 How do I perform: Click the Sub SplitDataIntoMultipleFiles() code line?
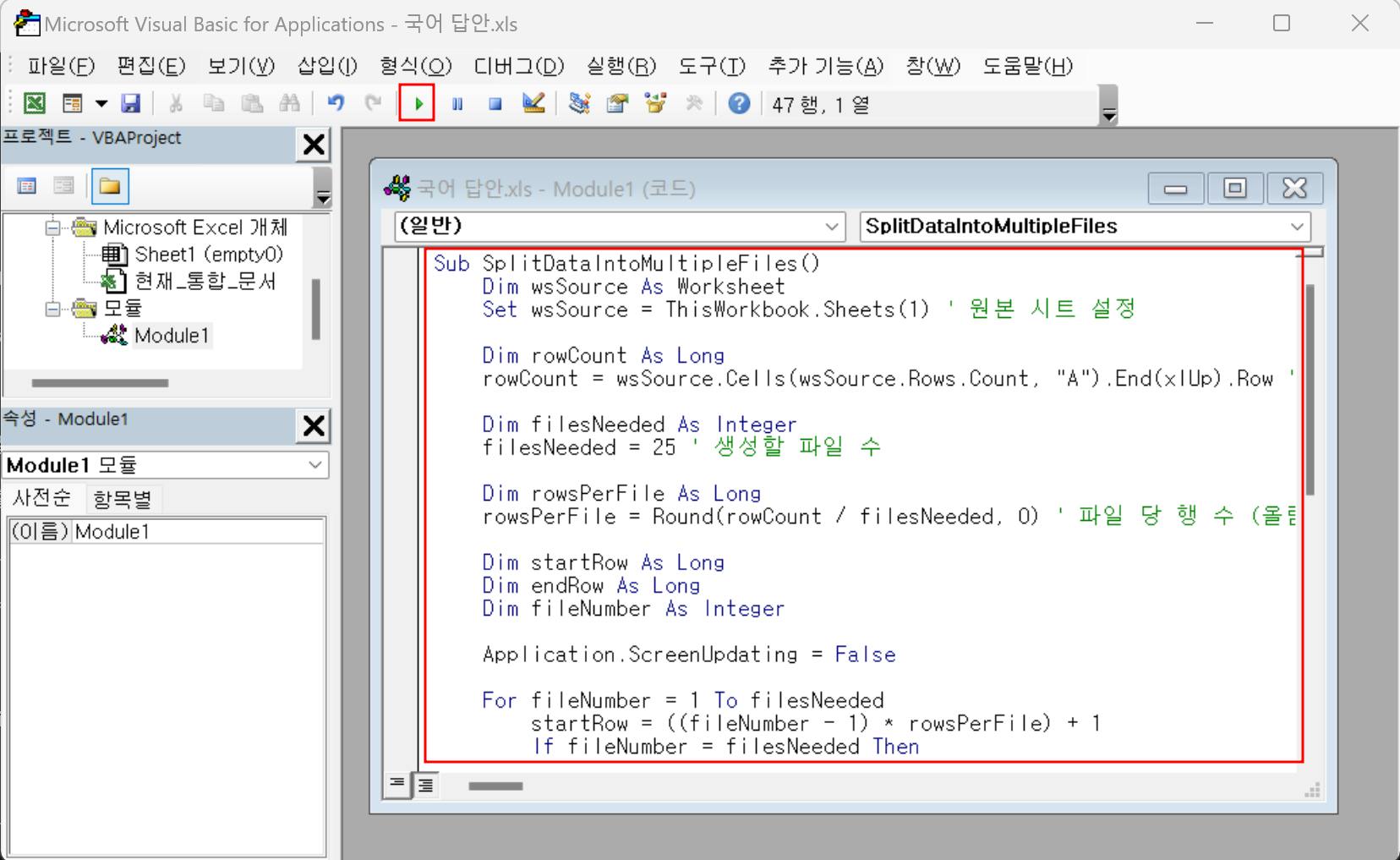[626, 263]
